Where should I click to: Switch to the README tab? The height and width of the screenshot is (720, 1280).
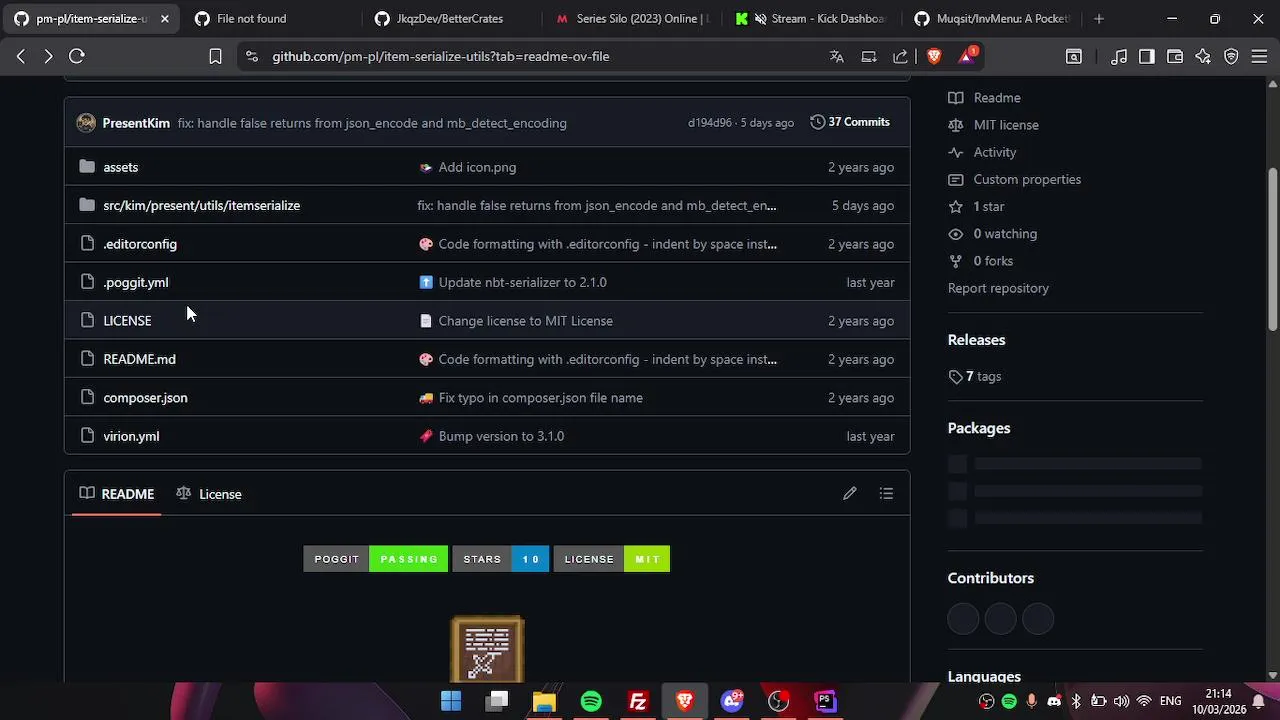click(117, 494)
